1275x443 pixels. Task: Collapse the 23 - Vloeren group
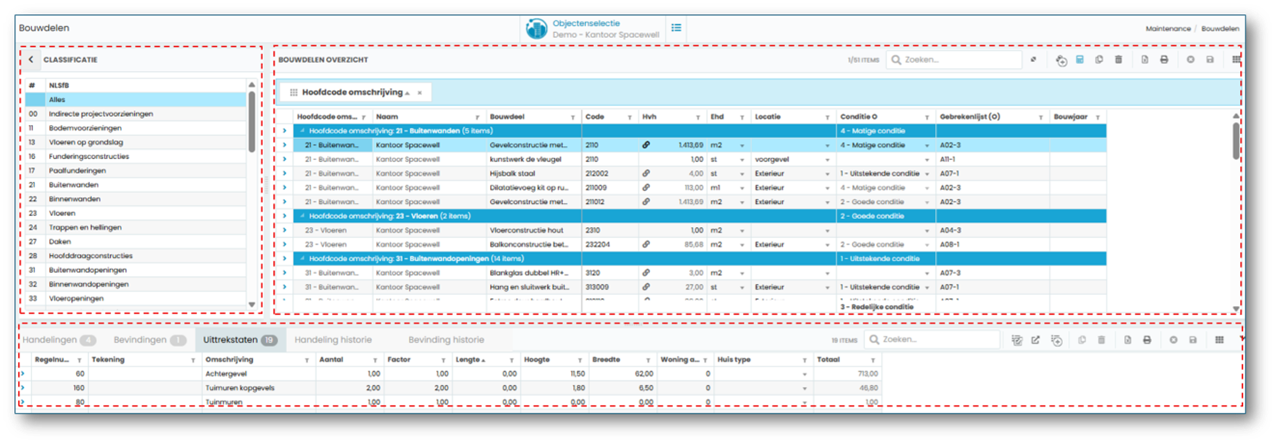(x=301, y=215)
